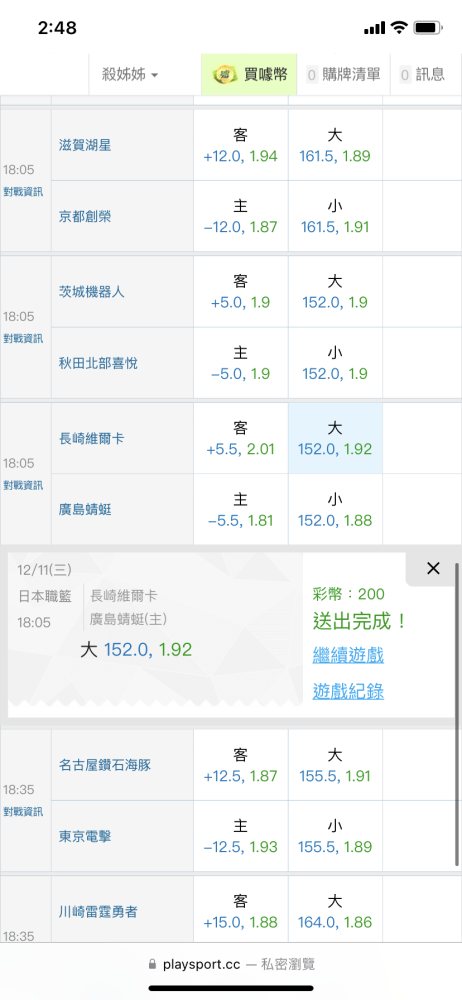Select 大 152.0, 1.92 for 長崎維爾卡
462x1000 pixels.
pyautogui.click(x=335, y=438)
